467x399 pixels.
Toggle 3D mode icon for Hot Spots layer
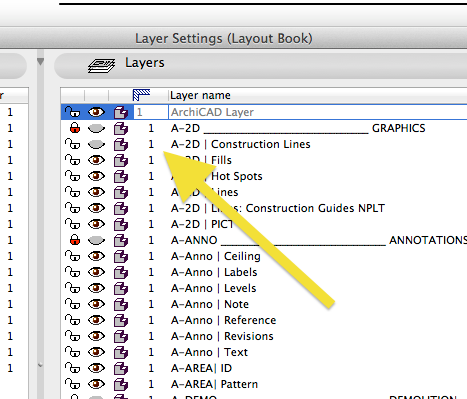tap(121, 176)
